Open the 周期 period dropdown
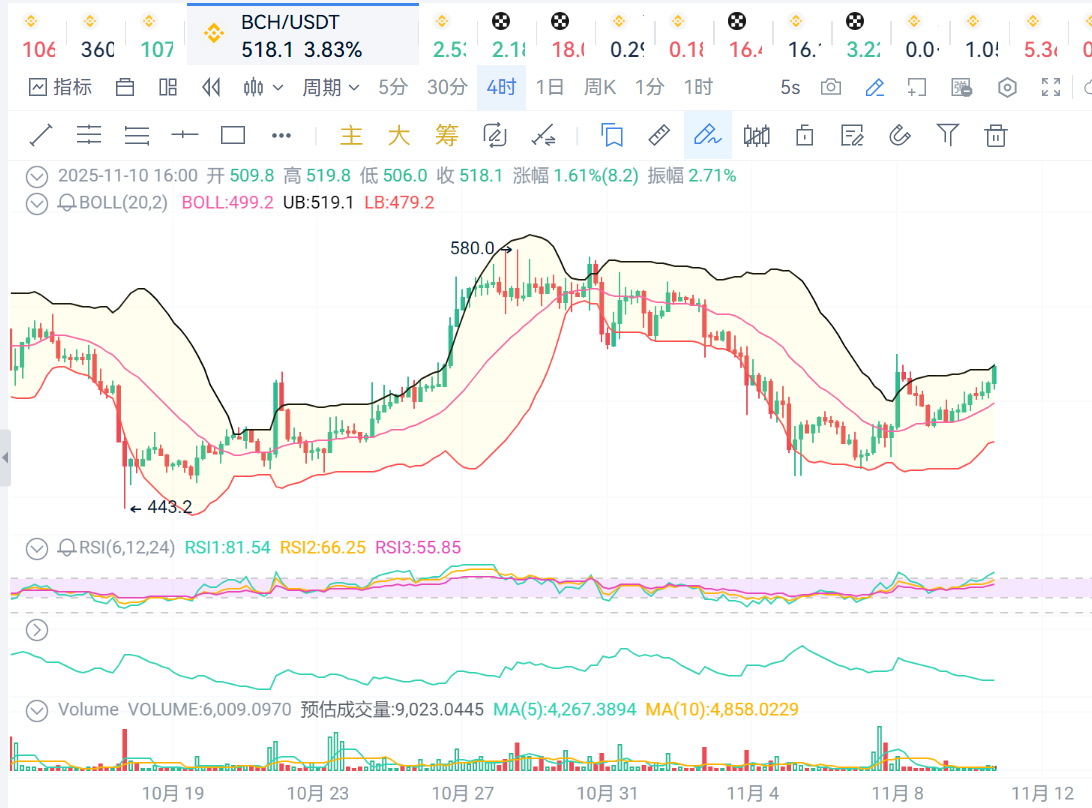 (x=331, y=88)
